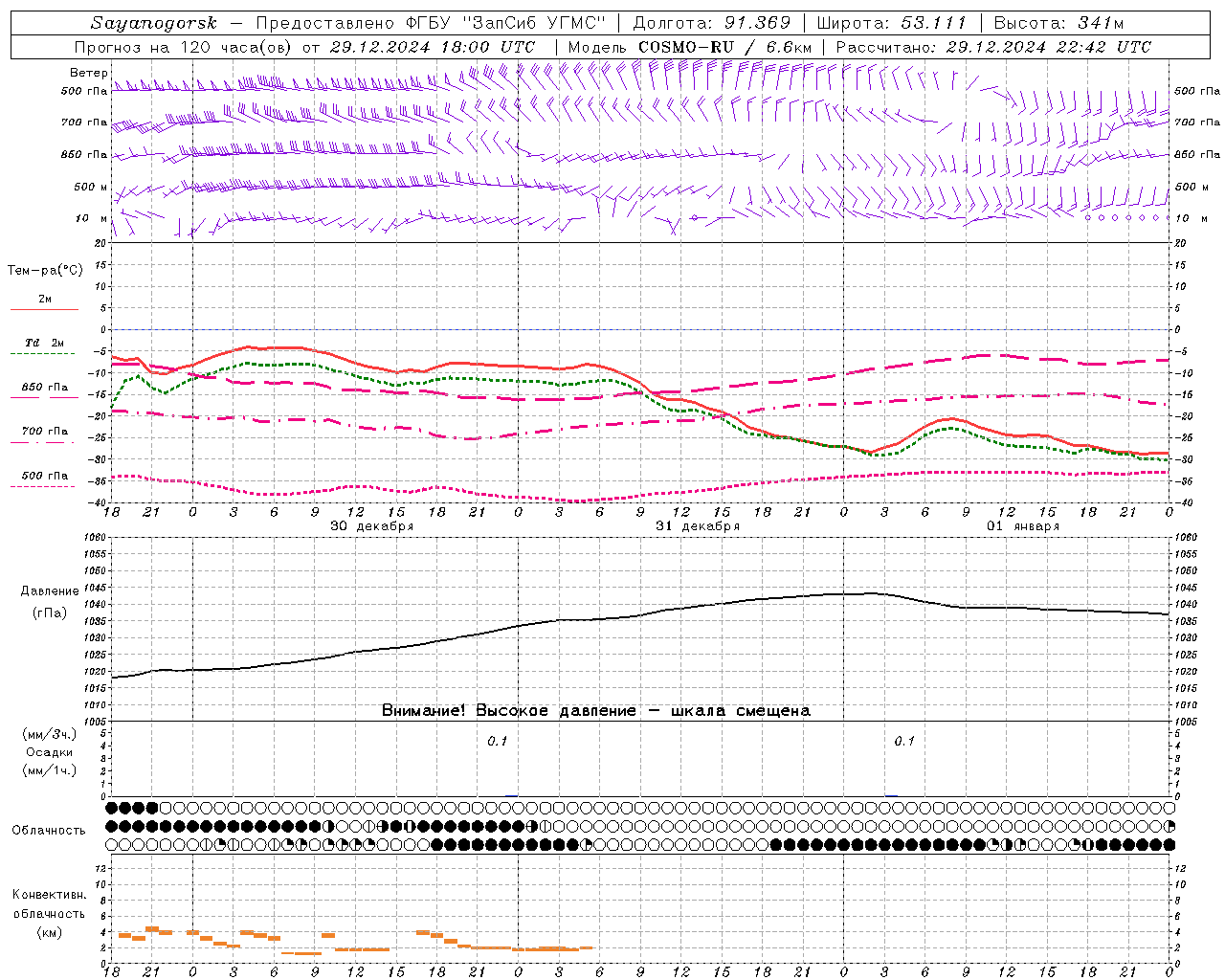1225x980 pixels.
Task: Click the '2м' temperature legend entry
Action: point(44,300)
